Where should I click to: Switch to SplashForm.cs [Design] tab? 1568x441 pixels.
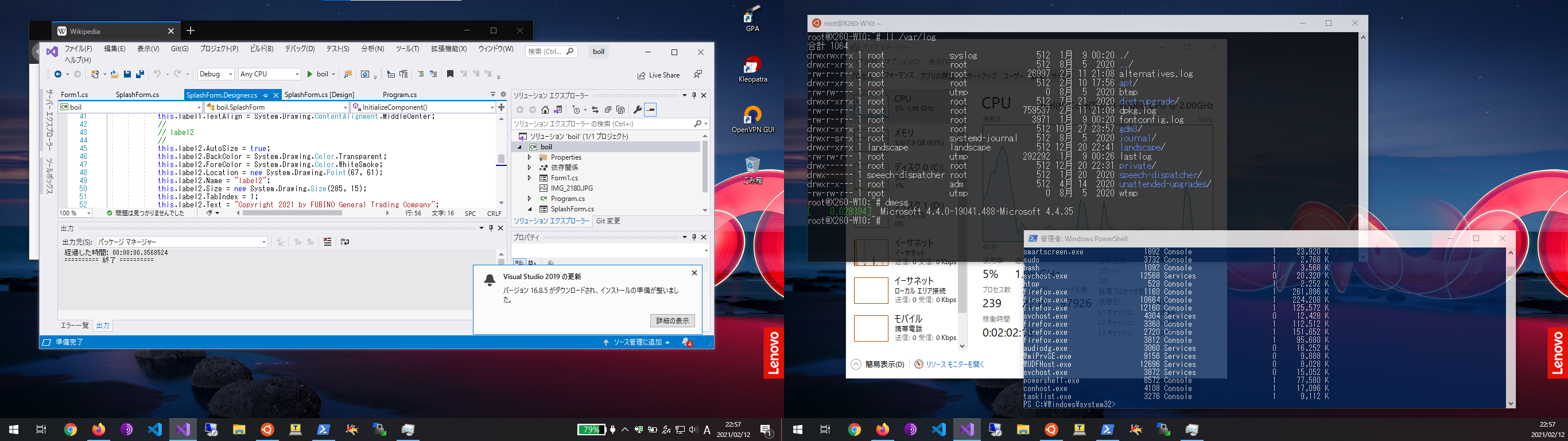pyautogui.click(x=320, y=94)
